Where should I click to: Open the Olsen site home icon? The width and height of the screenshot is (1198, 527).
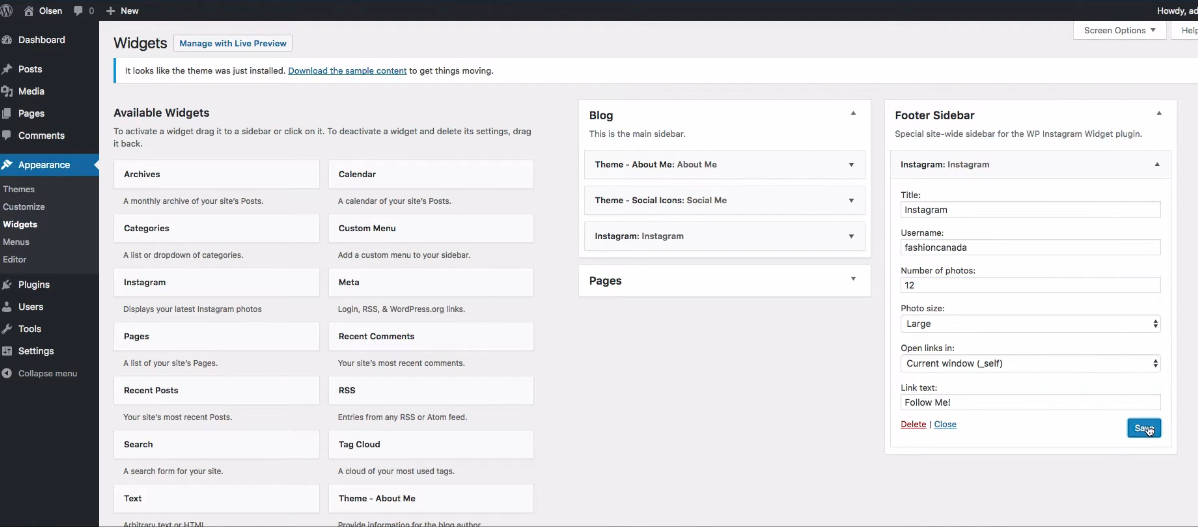pos(29,11)
